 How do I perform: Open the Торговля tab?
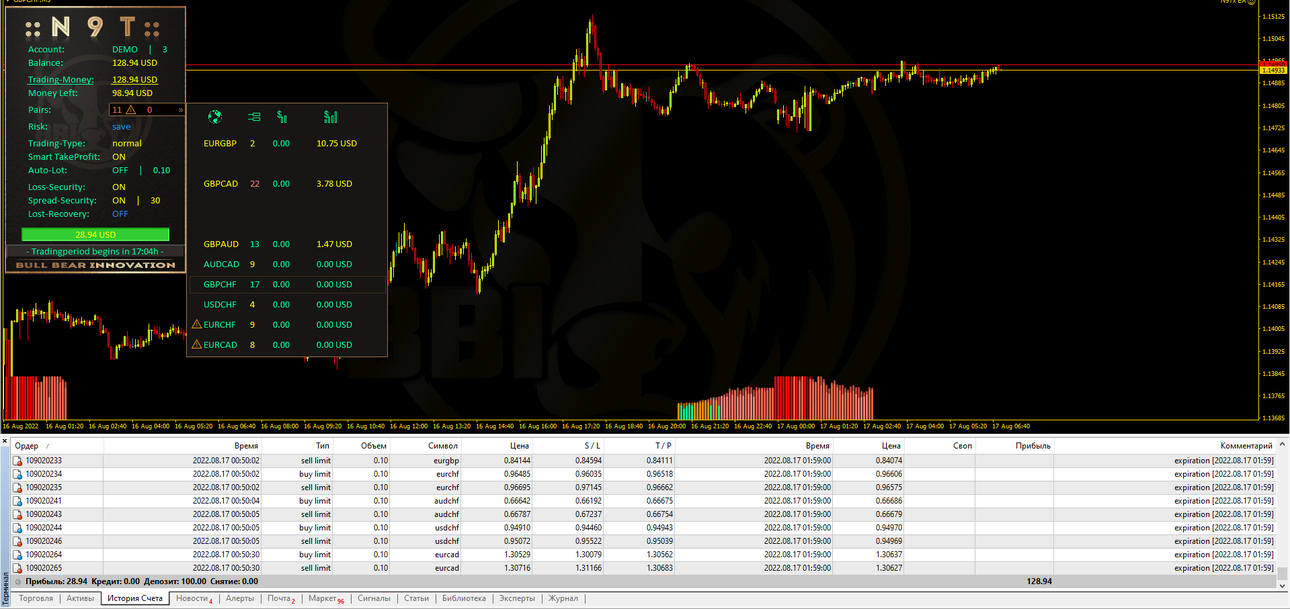(x=36, y=598)
